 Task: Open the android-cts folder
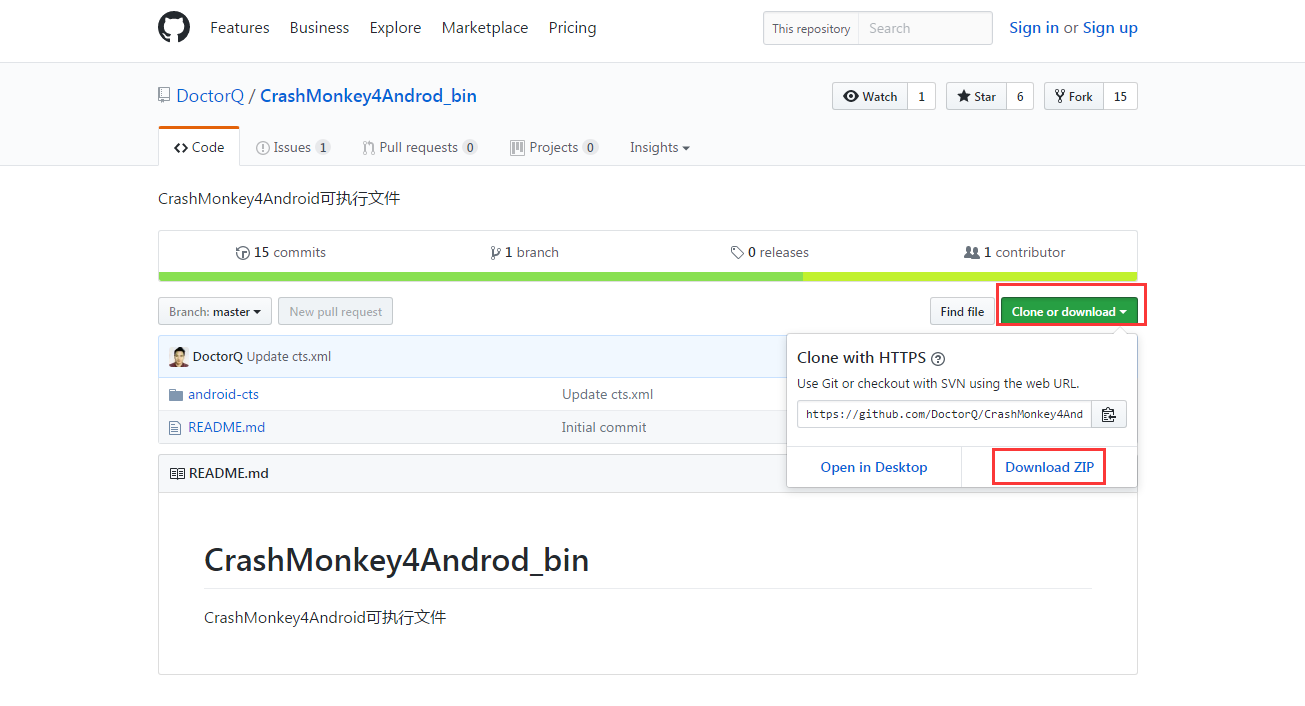pos(223,395)
